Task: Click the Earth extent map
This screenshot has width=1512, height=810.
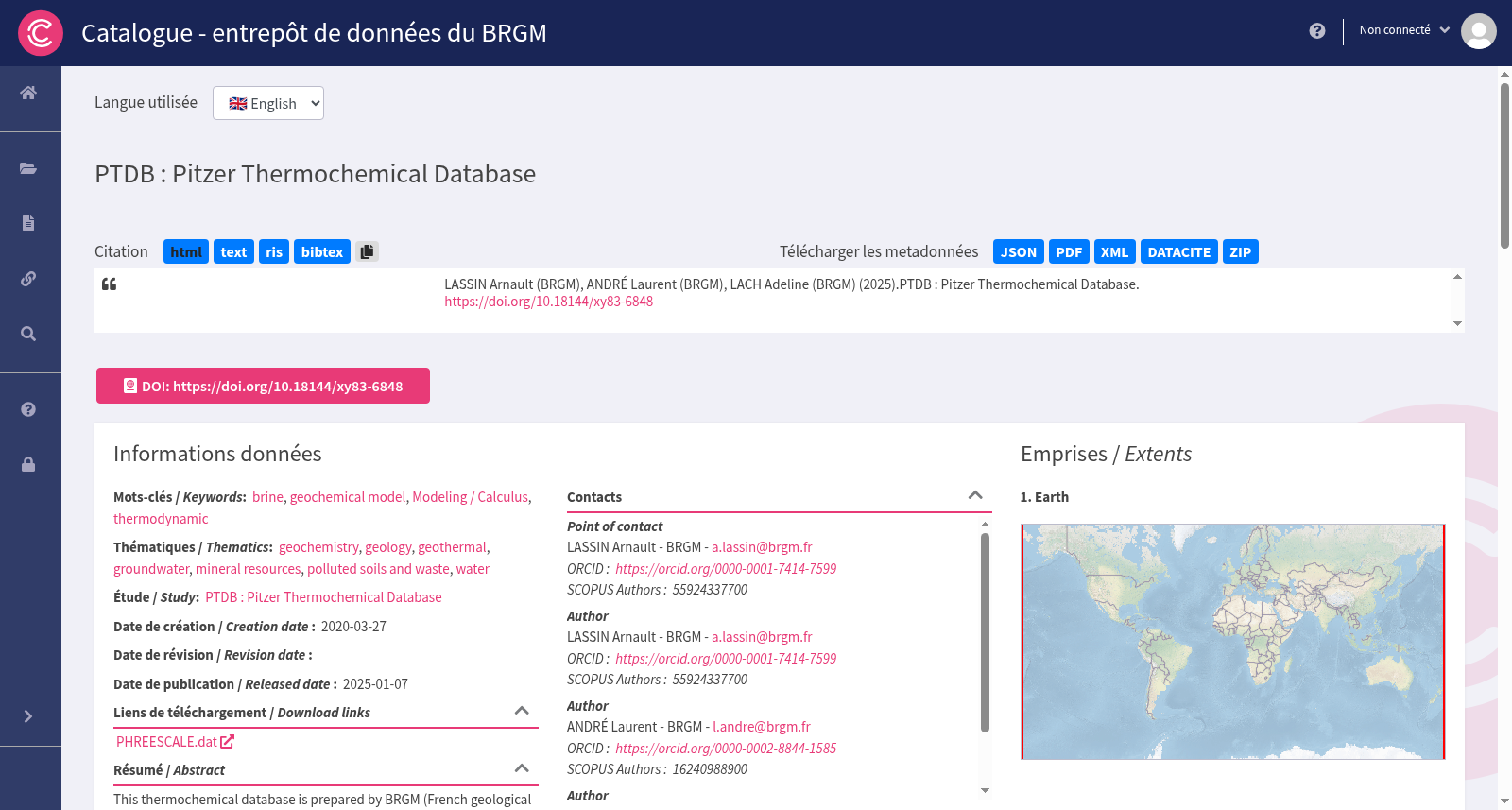Action: click(x=1233, y=642)
